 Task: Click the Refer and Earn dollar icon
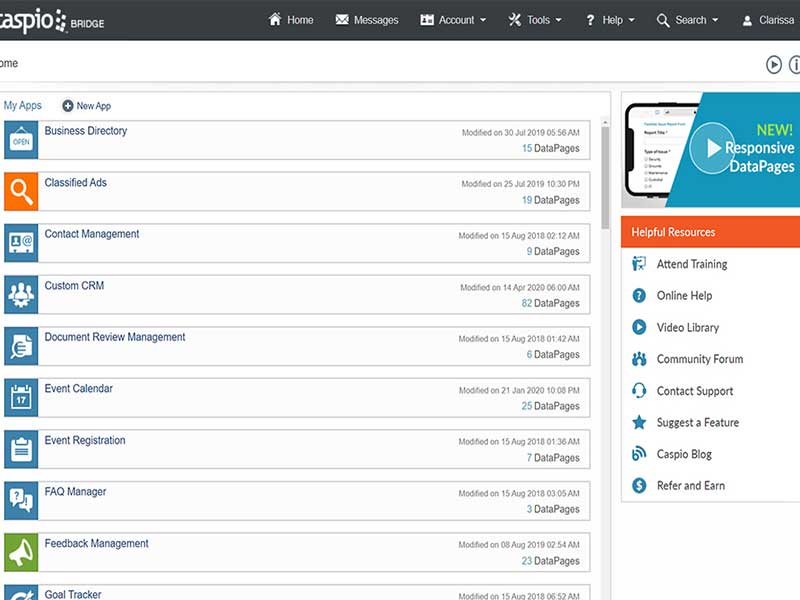click(x=639, y=485)
